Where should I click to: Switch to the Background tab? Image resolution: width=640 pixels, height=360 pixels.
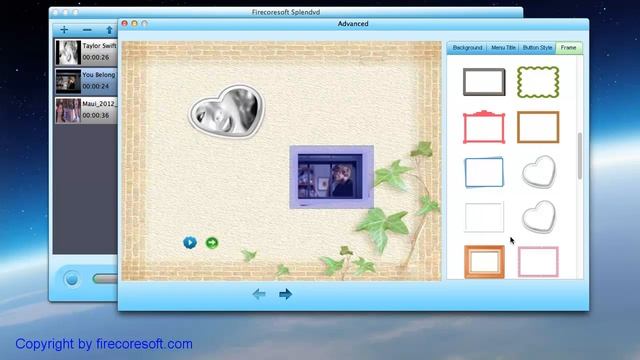tap(467, 48)
